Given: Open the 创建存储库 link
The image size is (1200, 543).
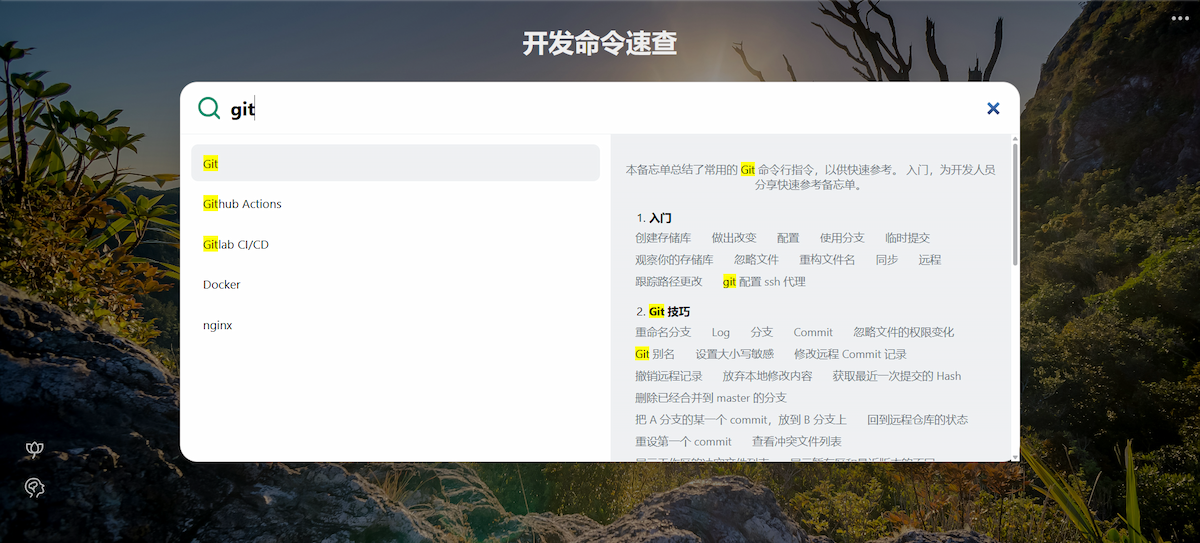Looking at the screenshot, I should pos(663,238).
